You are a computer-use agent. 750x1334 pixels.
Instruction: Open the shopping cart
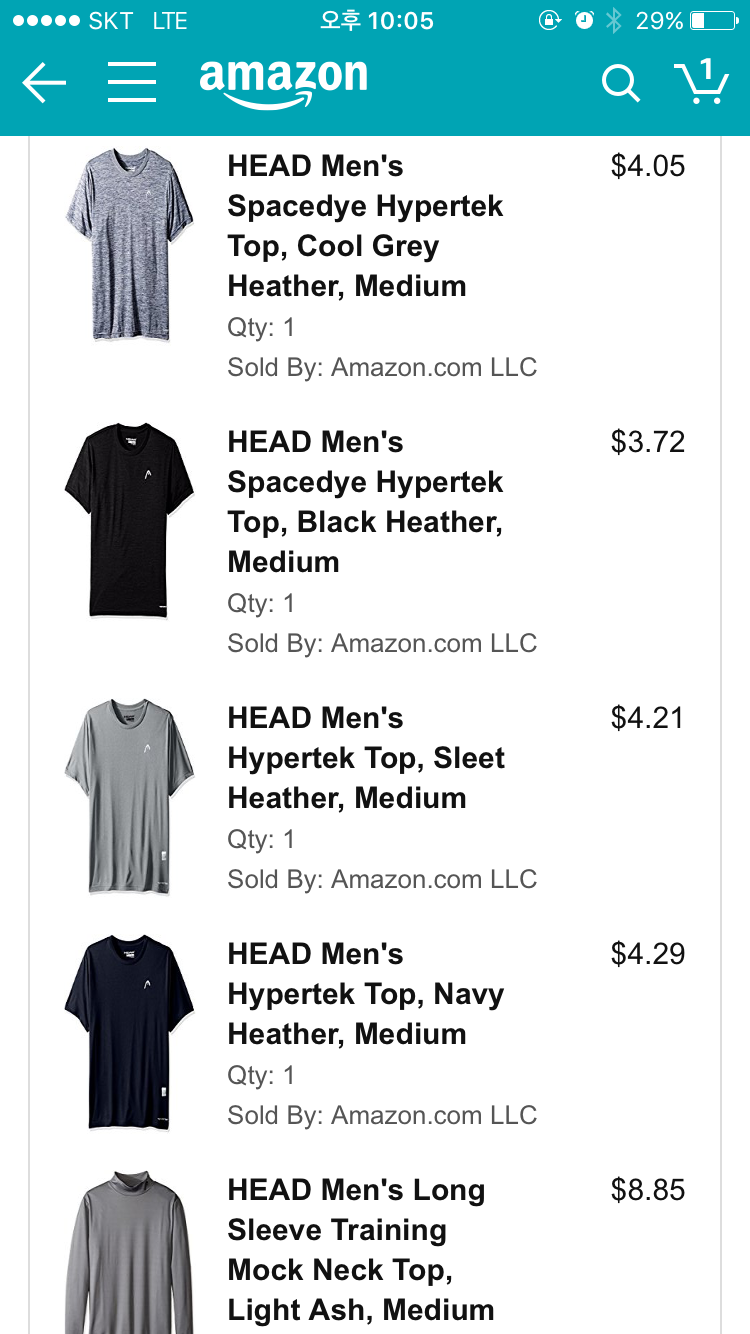click(x=701, y=82)
